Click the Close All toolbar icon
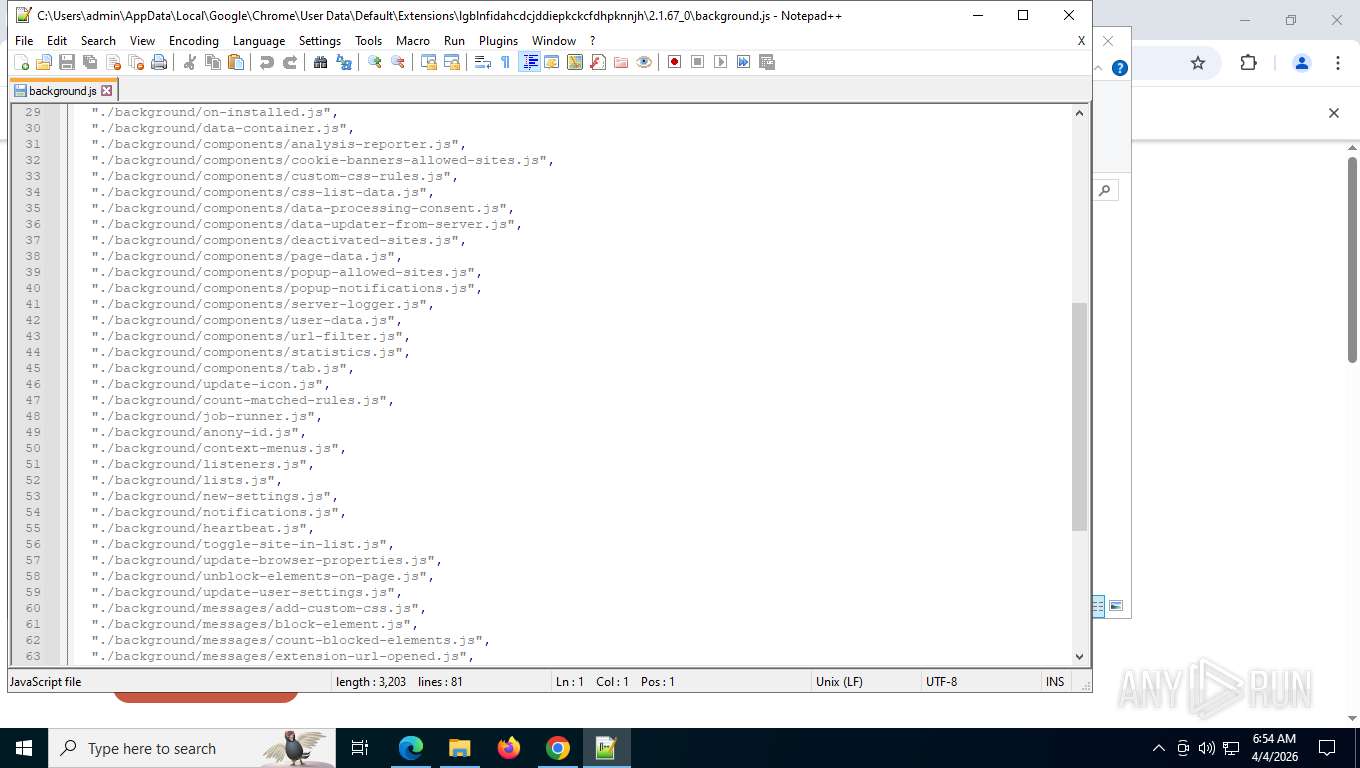The width and height of the screenshot is (1360, 768). 135,62
